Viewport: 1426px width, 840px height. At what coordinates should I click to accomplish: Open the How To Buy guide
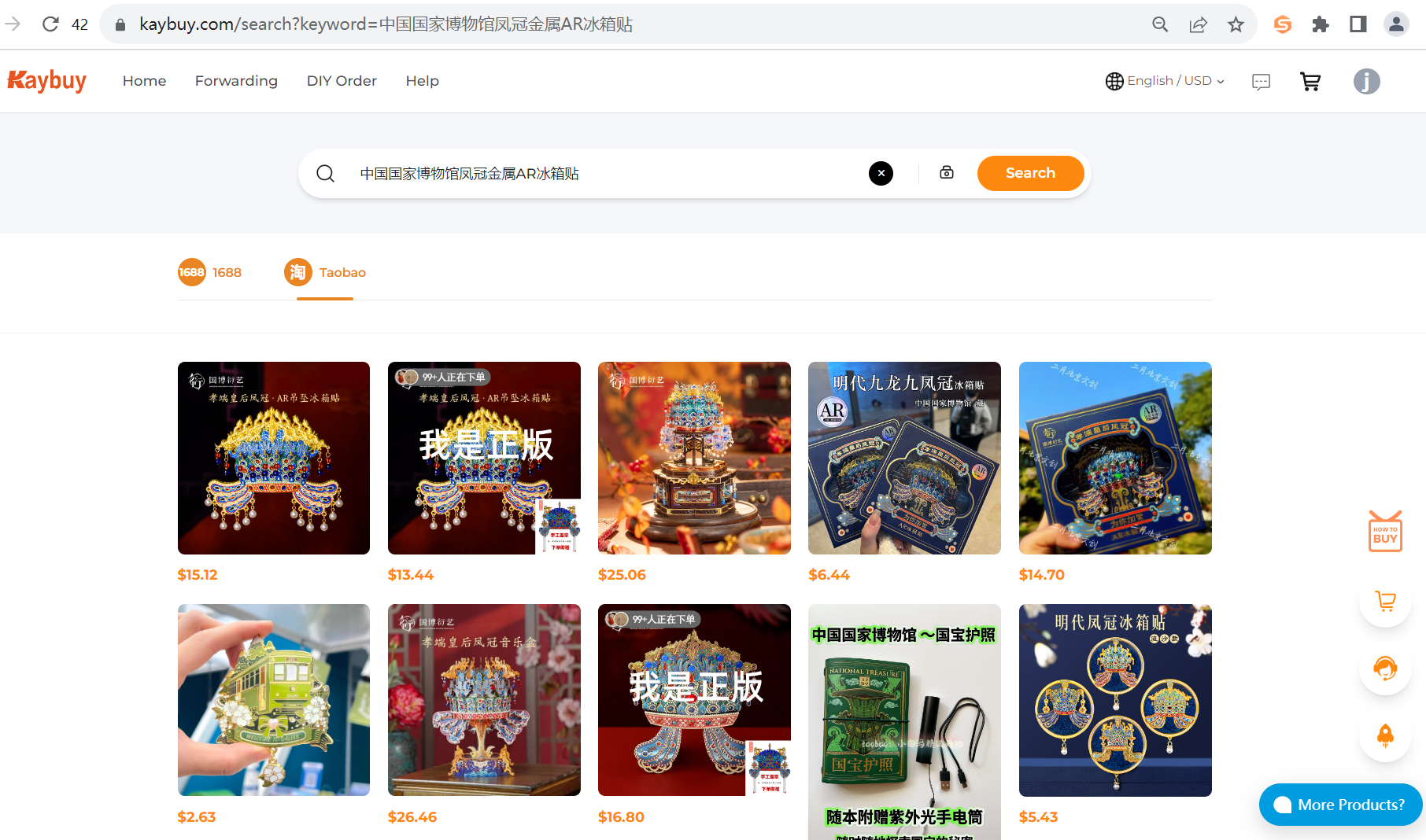(1384, 532)
